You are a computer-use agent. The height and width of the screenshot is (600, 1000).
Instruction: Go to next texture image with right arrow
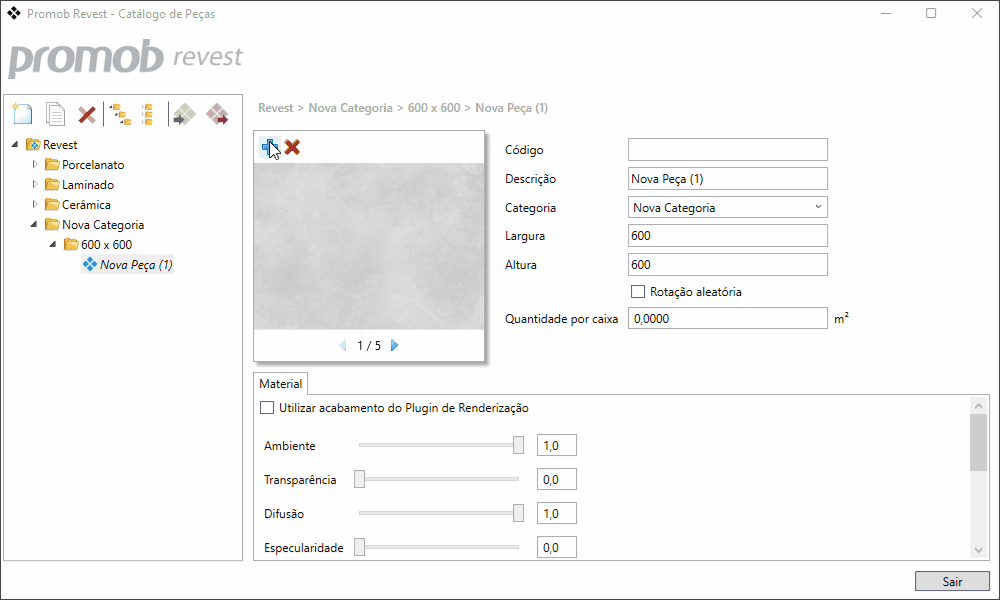click(395, 345)
